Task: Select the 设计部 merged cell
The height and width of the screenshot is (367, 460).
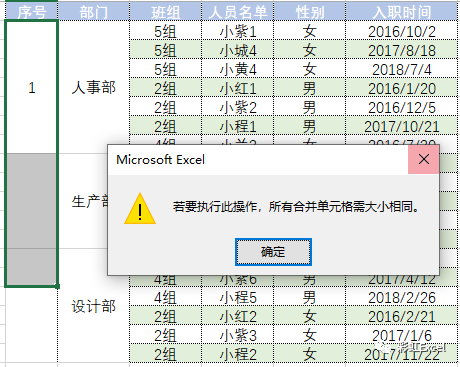Action: point(94,306)
